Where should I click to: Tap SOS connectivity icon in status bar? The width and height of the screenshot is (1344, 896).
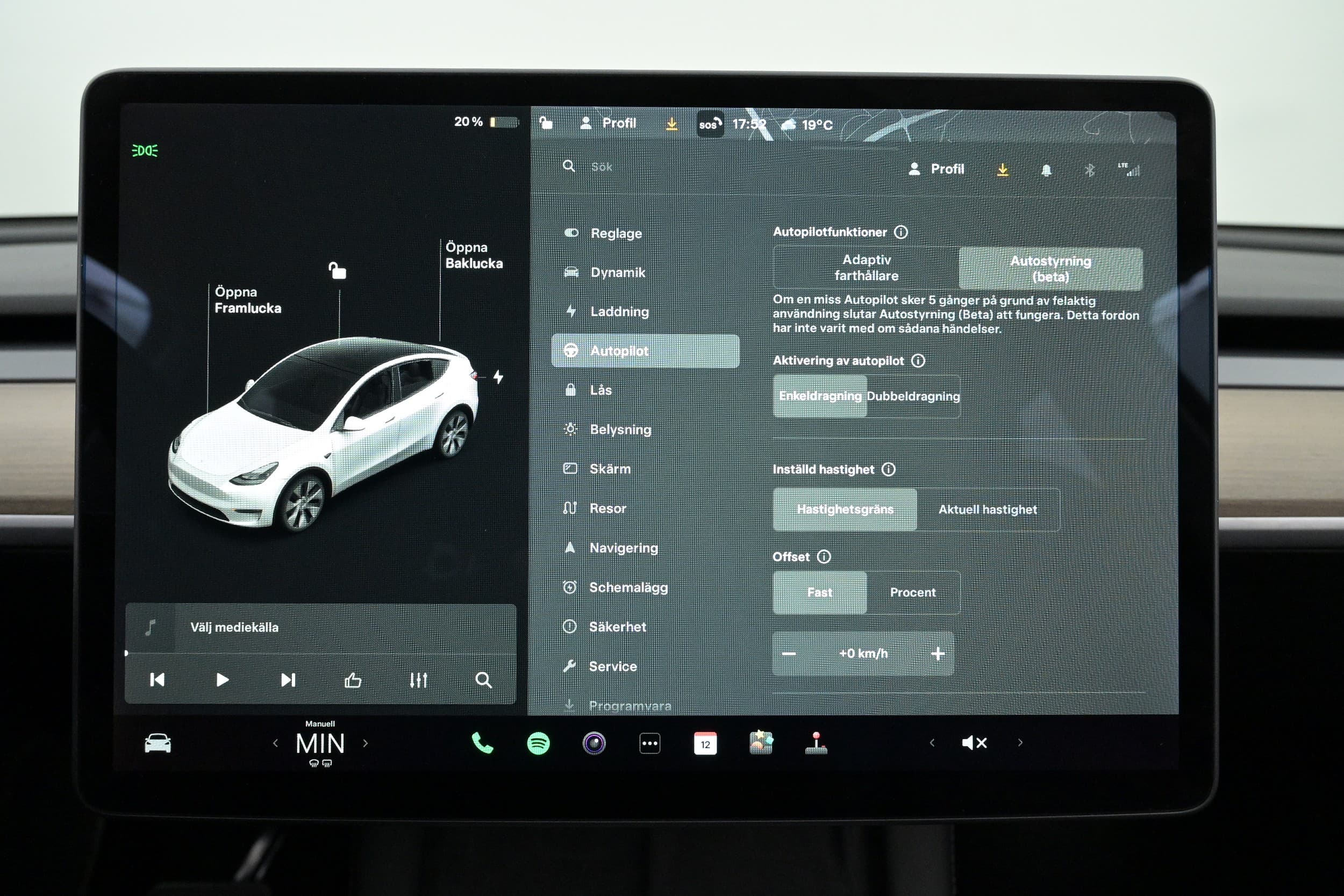[x=710, y=124]
